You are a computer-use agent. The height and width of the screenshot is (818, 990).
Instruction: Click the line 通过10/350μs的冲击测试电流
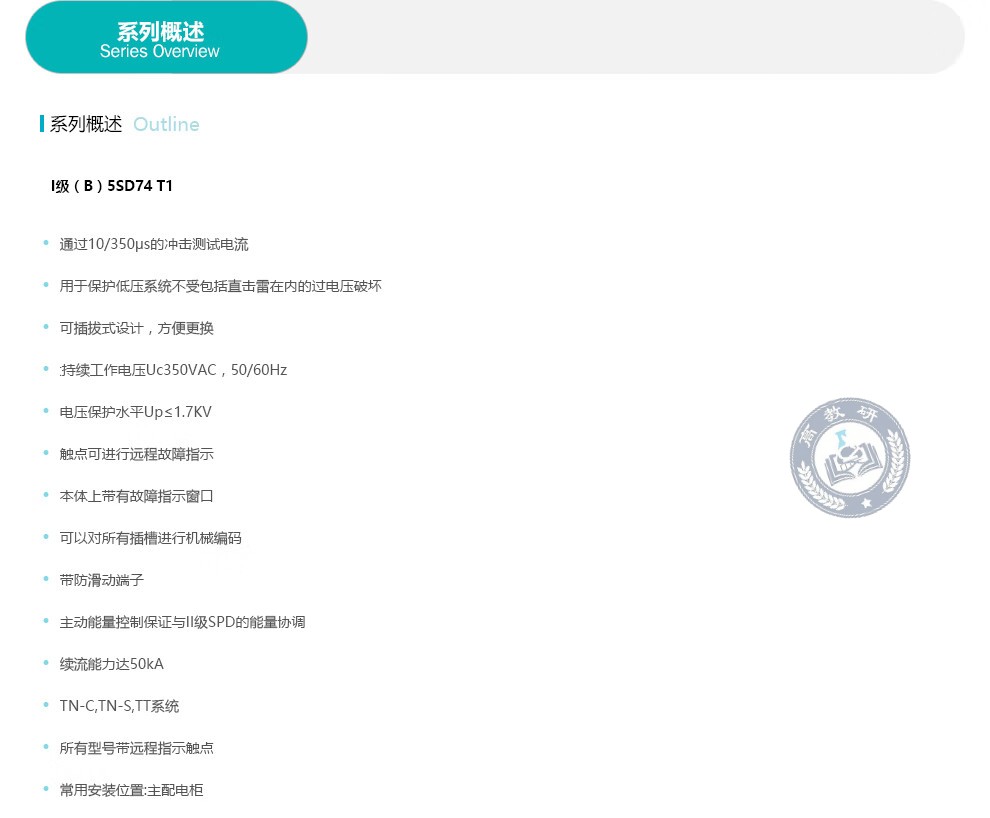154,244
